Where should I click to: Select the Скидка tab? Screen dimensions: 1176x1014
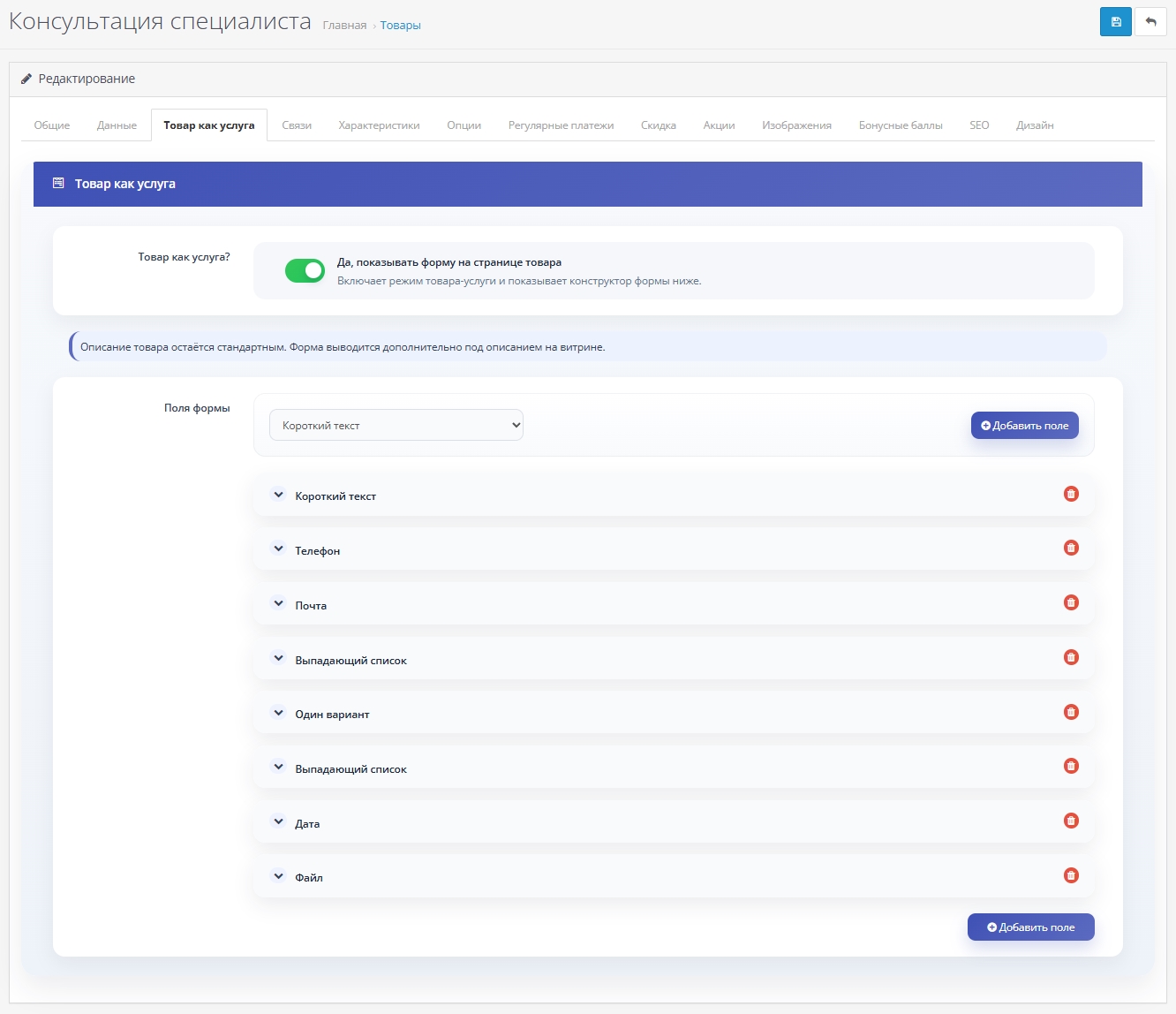pyautogui.click(x=659, y=125)
